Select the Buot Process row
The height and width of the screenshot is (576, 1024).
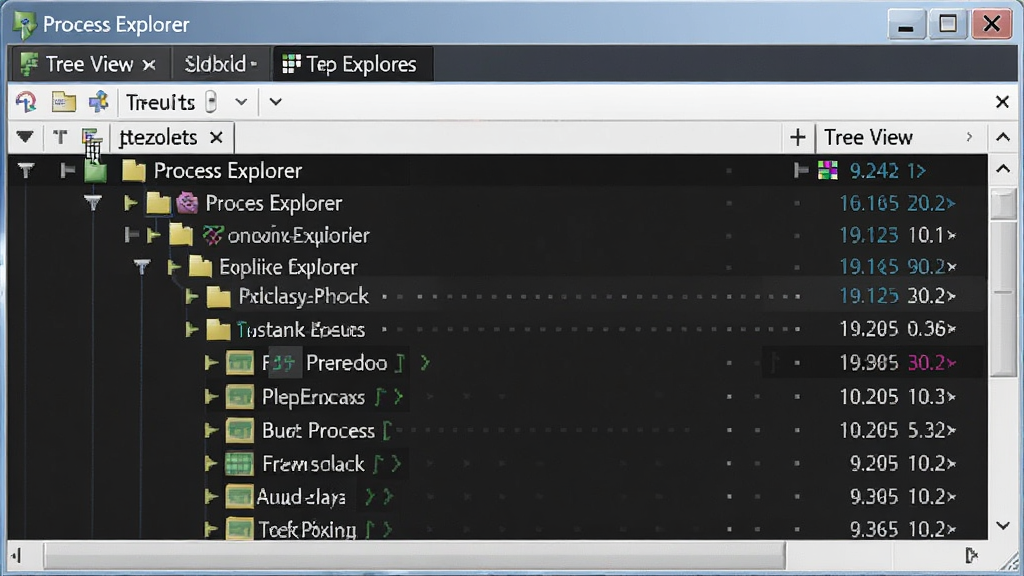498,430
